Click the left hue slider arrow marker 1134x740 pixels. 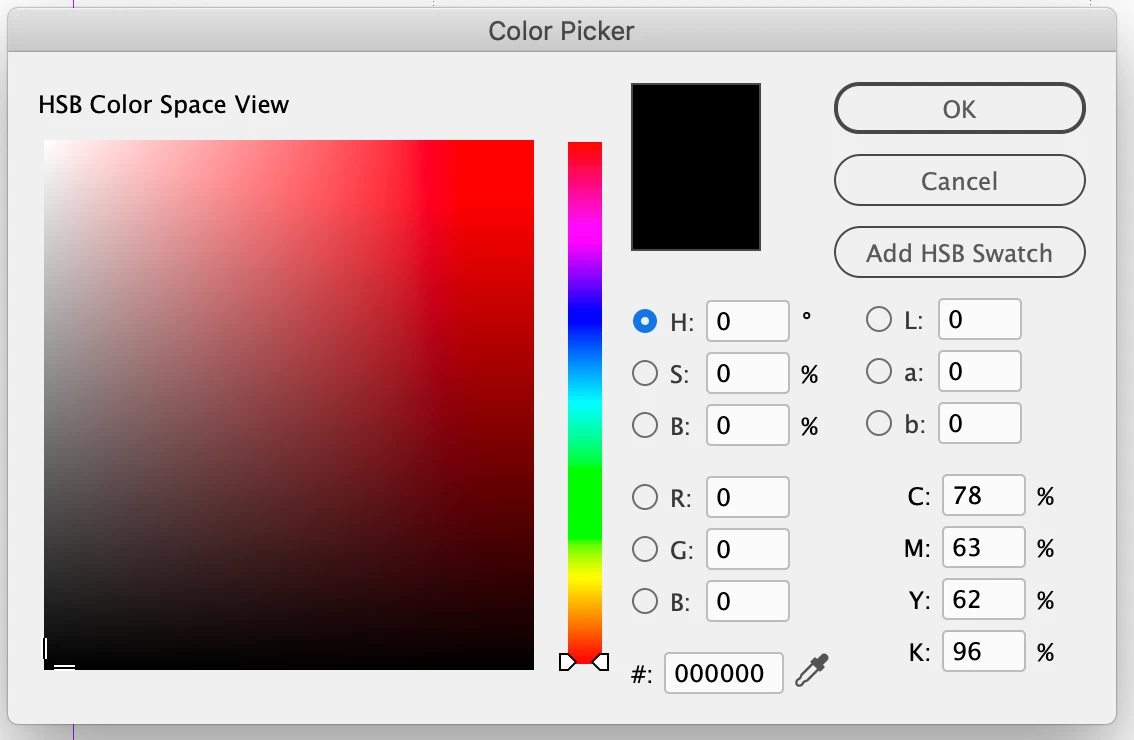pos(567,662)
